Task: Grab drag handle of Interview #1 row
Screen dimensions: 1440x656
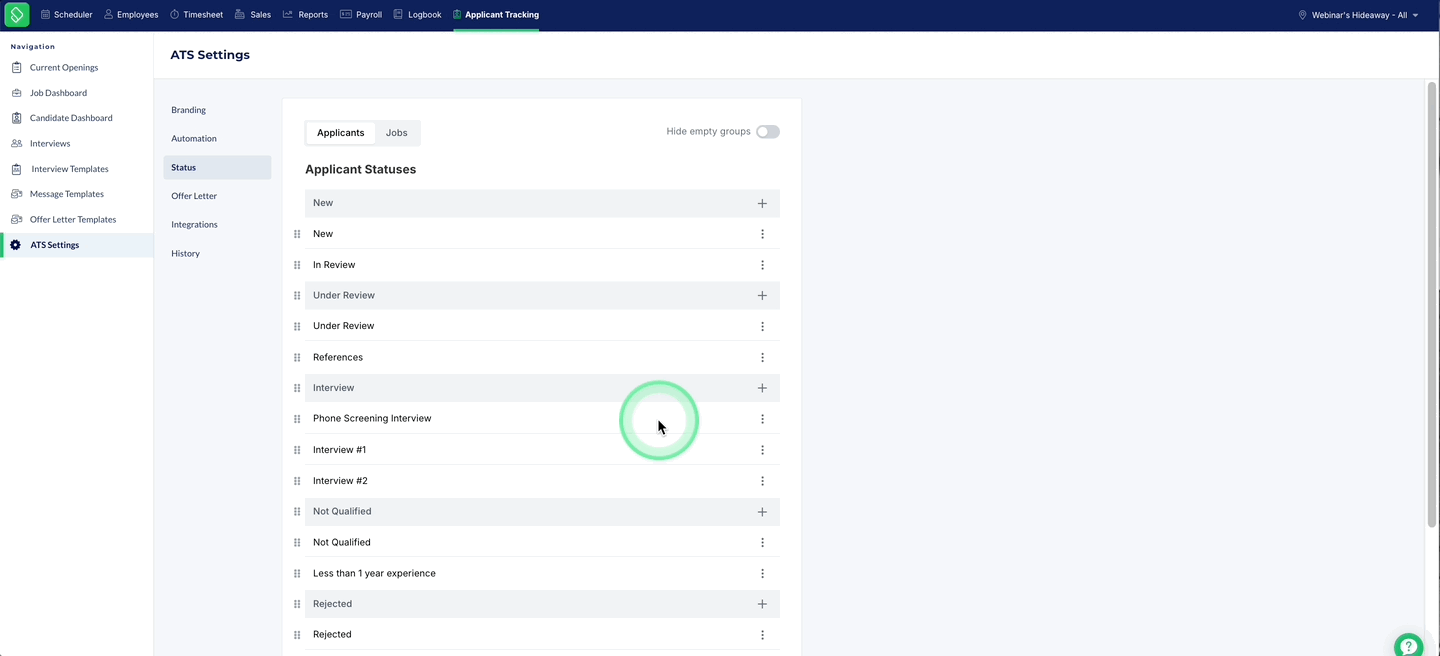Action: pos(297,450)
